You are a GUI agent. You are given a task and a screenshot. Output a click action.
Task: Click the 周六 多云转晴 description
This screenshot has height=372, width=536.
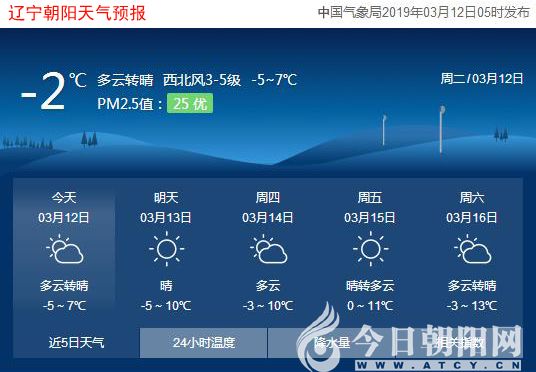point(472,285)
